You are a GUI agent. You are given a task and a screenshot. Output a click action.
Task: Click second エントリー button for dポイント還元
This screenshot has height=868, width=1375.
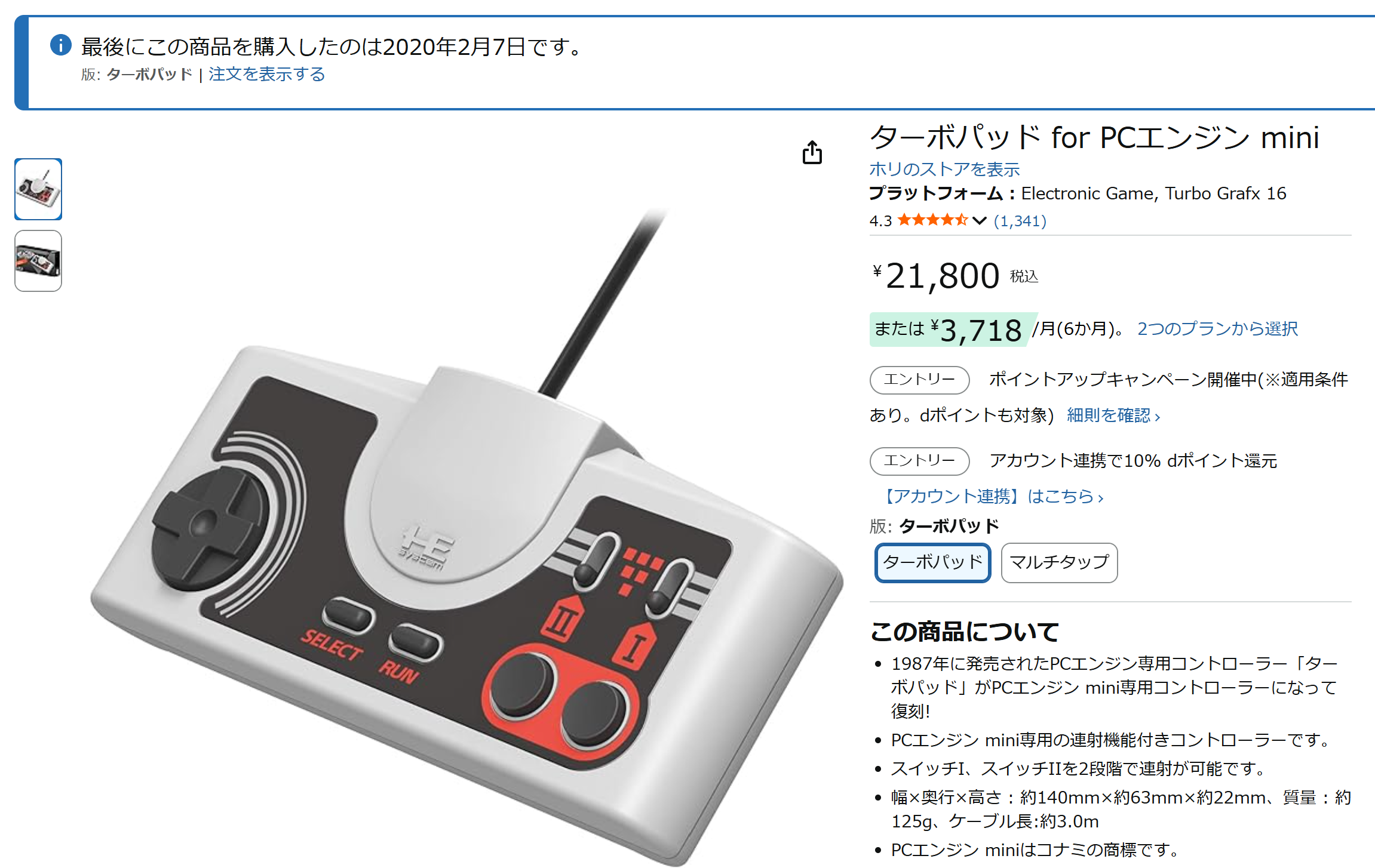point(919,461)
